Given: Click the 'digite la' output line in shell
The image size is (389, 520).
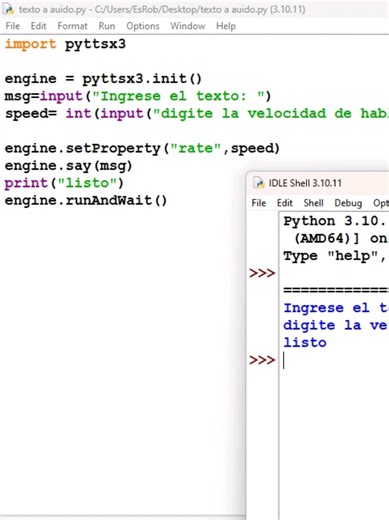Looking at the screenshot, I should tap(336, 325).
